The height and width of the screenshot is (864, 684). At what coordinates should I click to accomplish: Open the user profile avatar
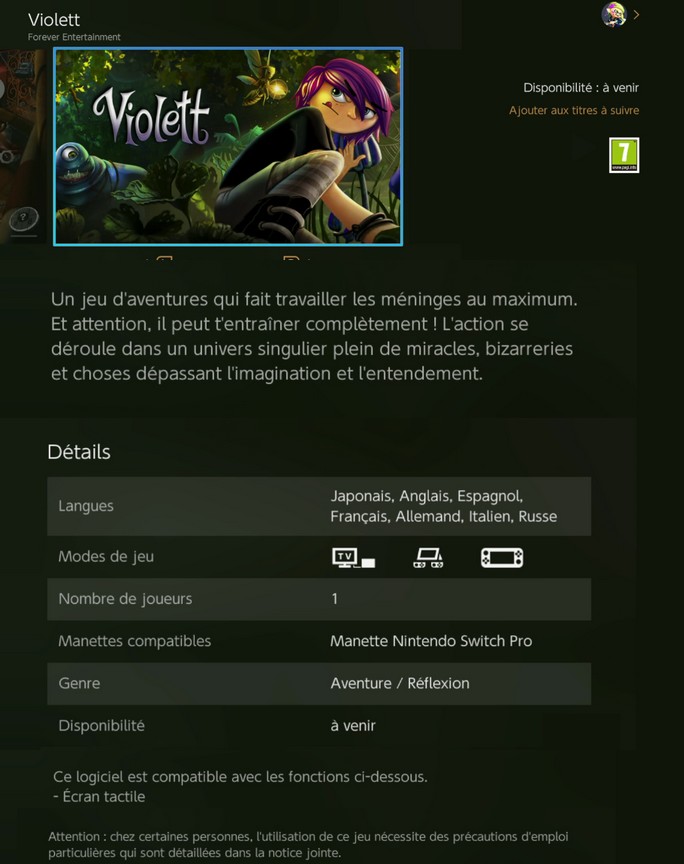(x=614, y=14)
